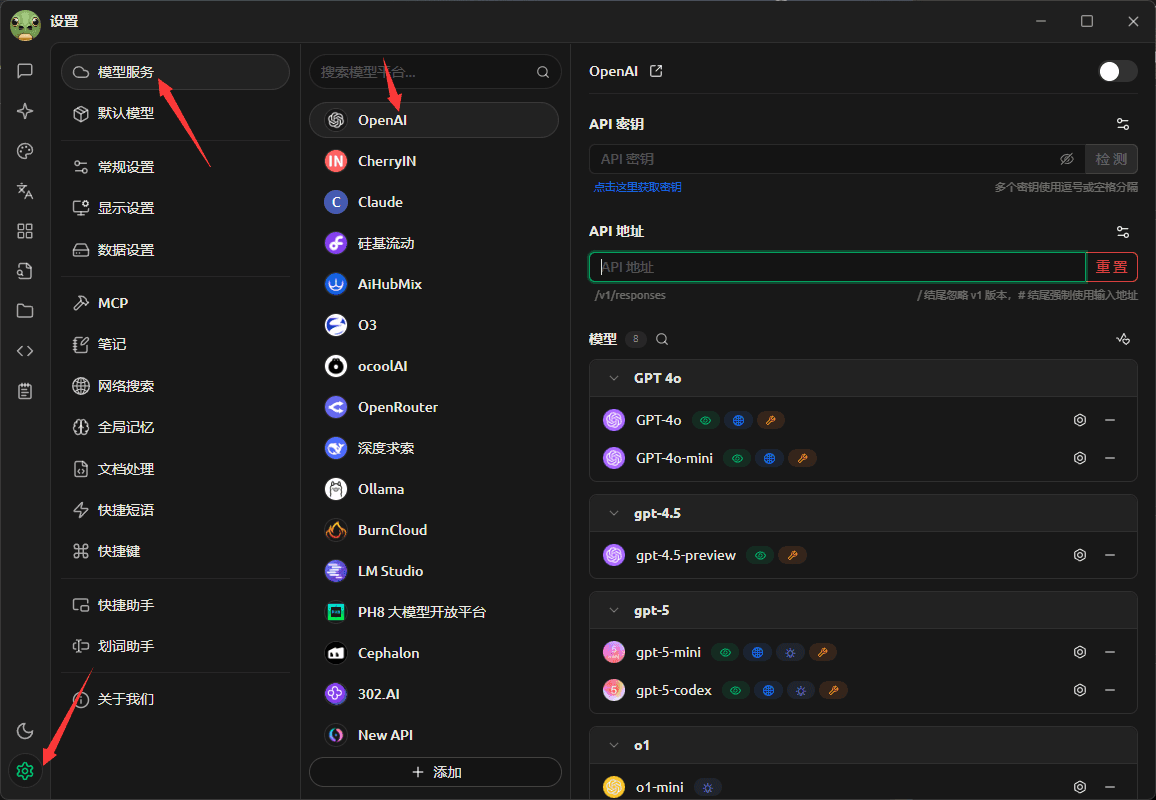This screenshot has height=800, width=1156.
Task: Reveal the API key using the eye icon
Action: coord(1066,158)
